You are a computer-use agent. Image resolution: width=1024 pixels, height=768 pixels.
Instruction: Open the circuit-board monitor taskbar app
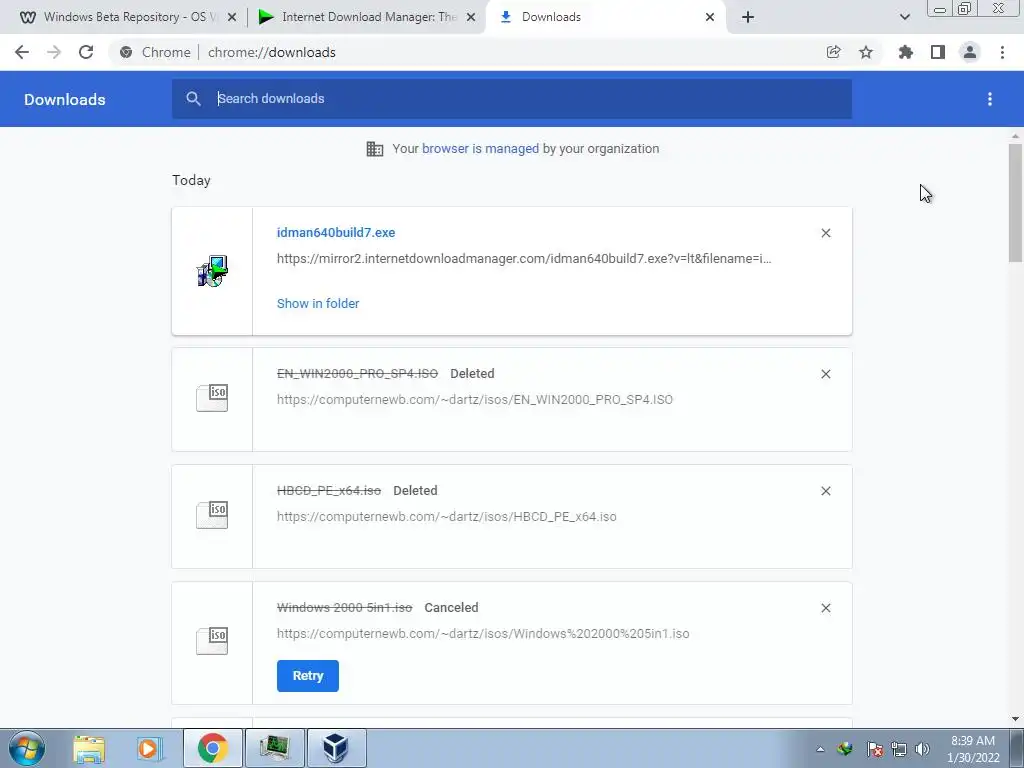tap(274, 748)
